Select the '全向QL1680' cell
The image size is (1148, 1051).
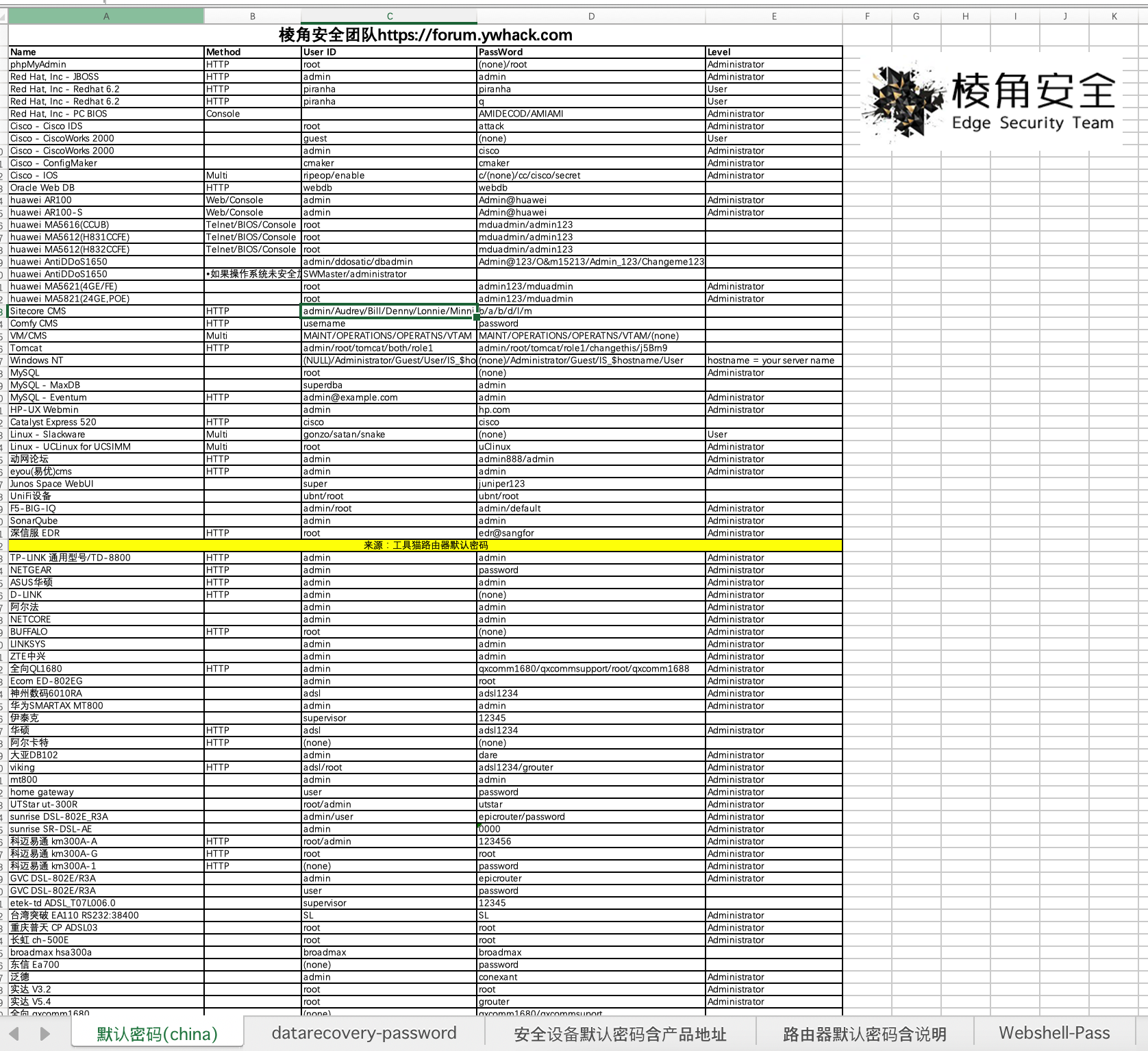(x=106, y=669)
